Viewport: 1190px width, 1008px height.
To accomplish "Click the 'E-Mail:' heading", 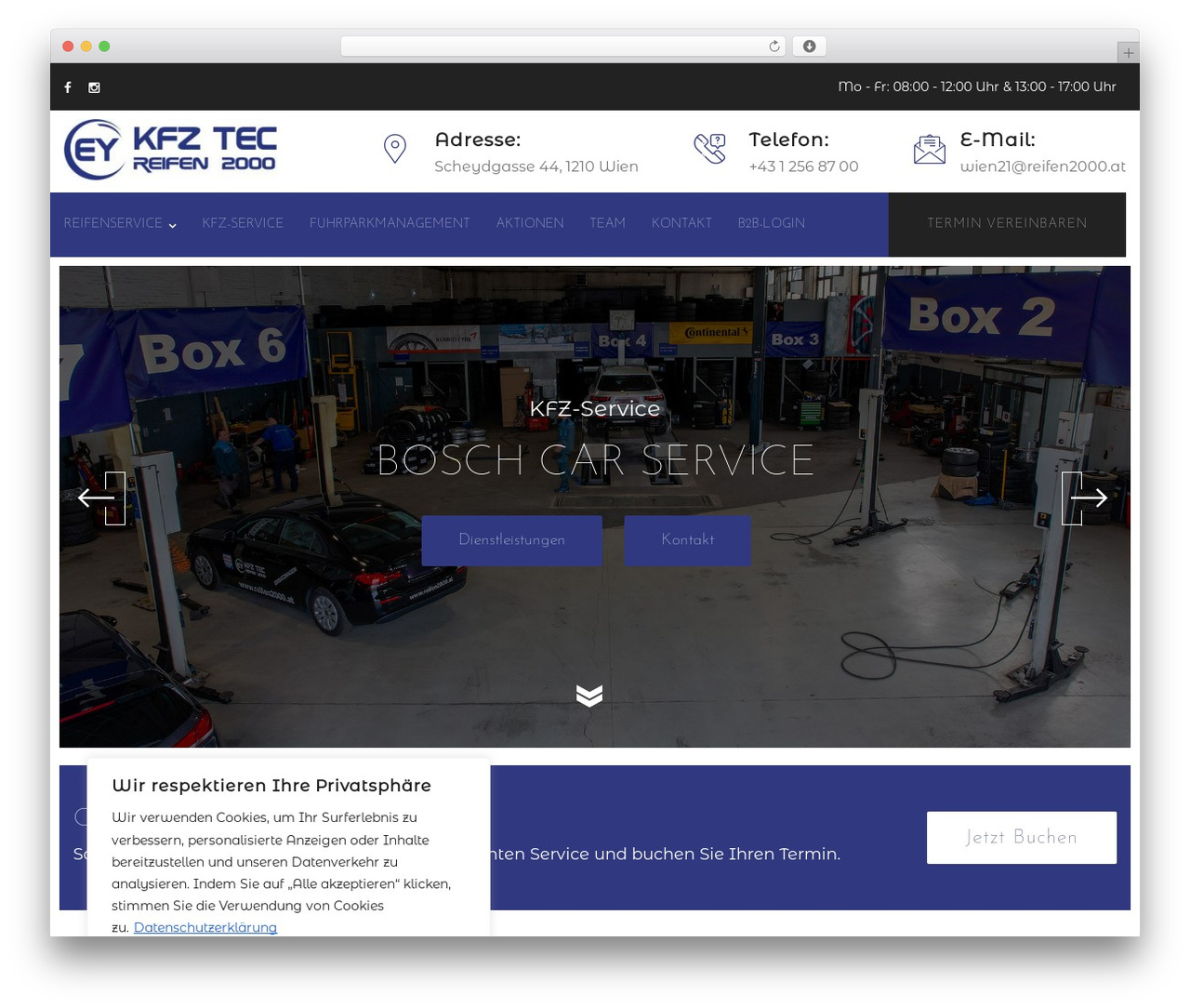I will [998, 139].
